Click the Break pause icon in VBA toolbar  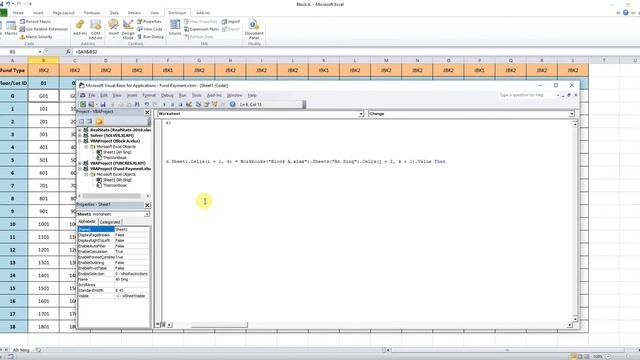(x=172, y=104)
